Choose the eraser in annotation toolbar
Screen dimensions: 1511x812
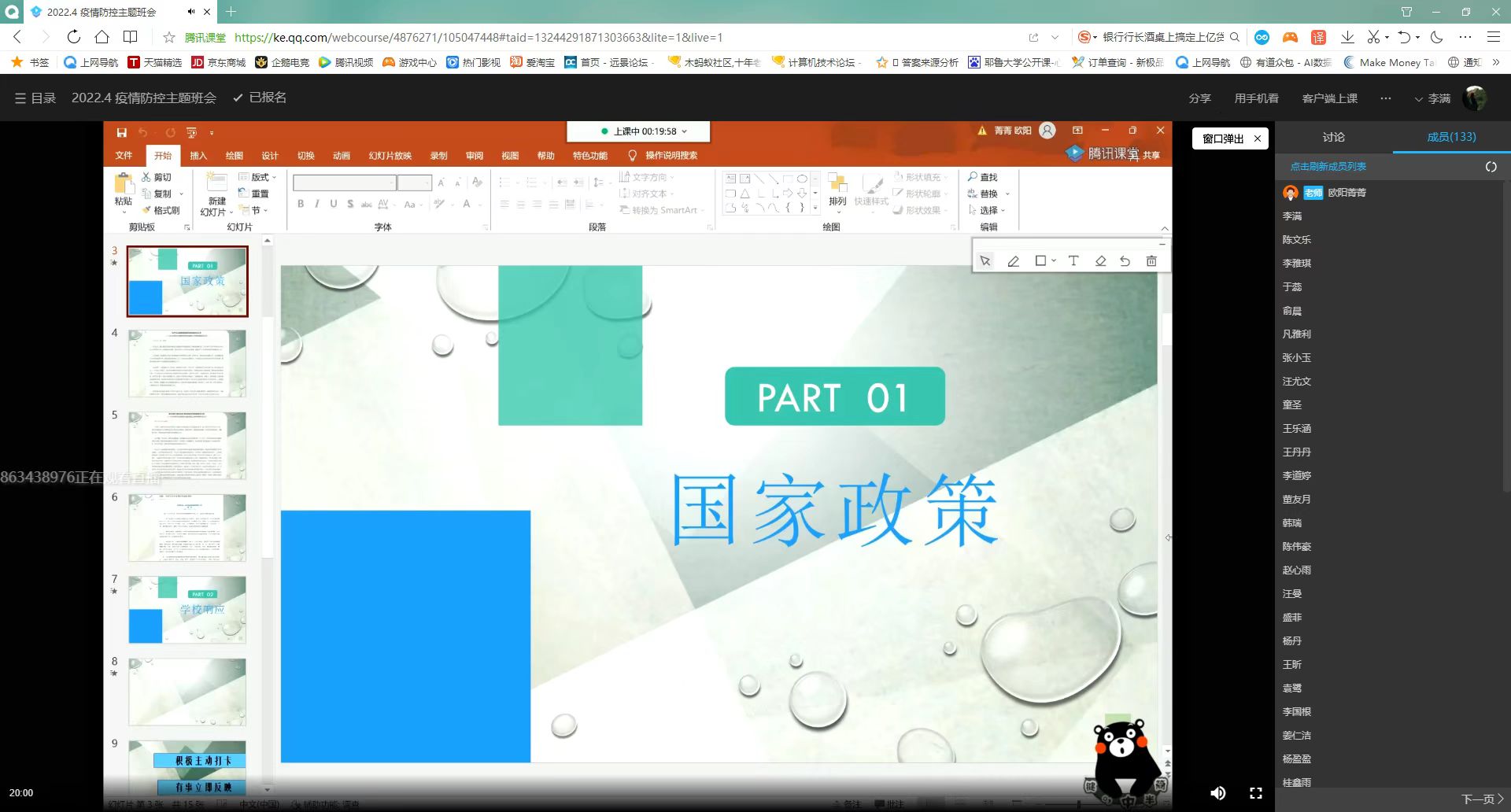1100,261
